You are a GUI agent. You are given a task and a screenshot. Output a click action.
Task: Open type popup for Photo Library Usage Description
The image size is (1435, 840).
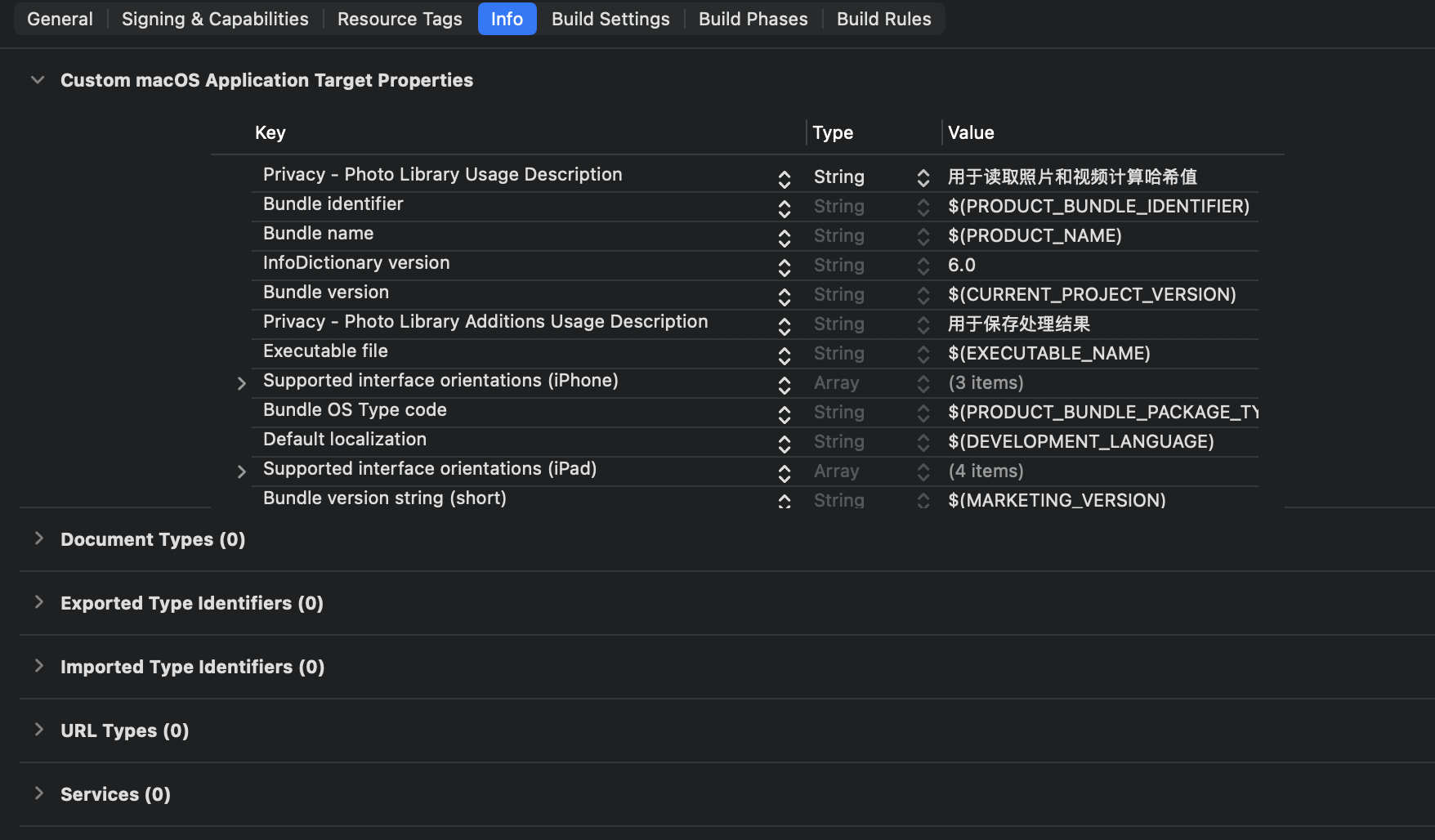[x=923, y=177]
